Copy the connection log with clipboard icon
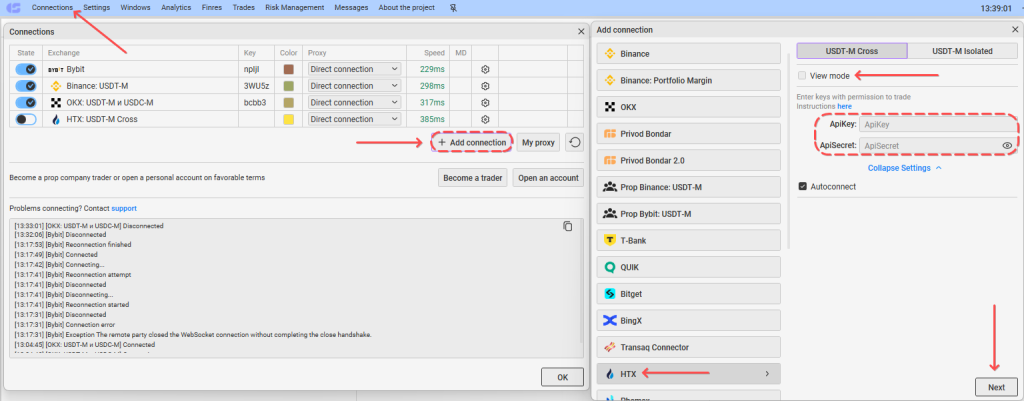This screenshot has height=401, width=1024. [568, 226]
